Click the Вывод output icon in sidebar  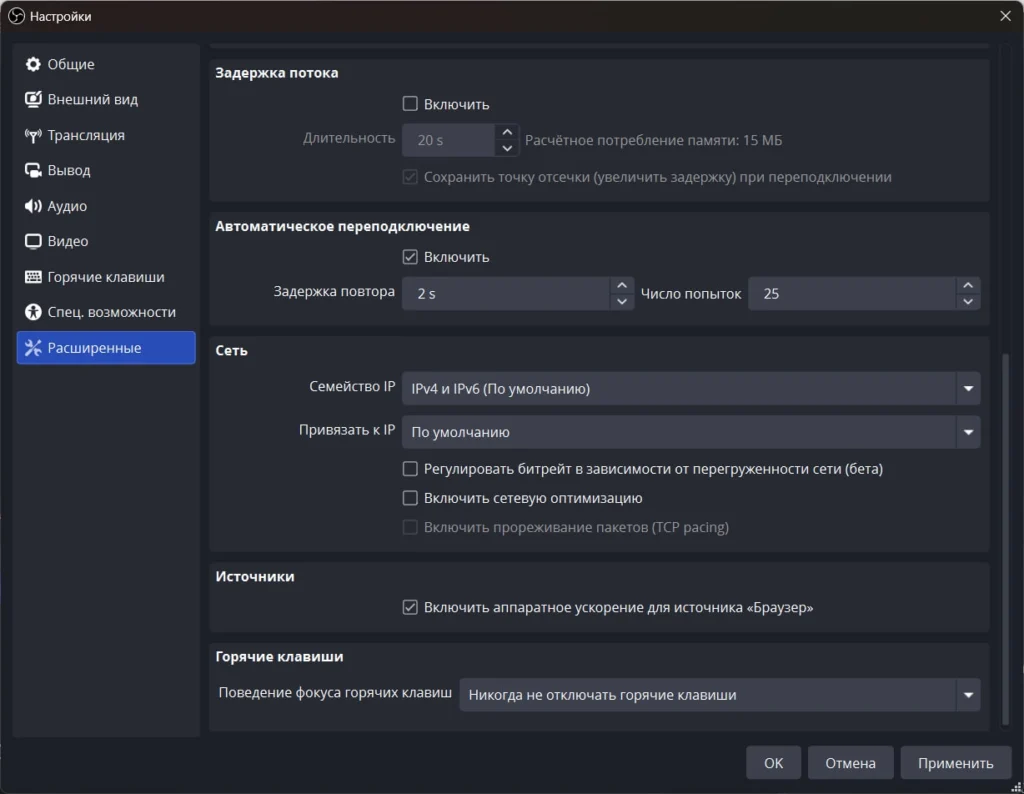(33, 171)
